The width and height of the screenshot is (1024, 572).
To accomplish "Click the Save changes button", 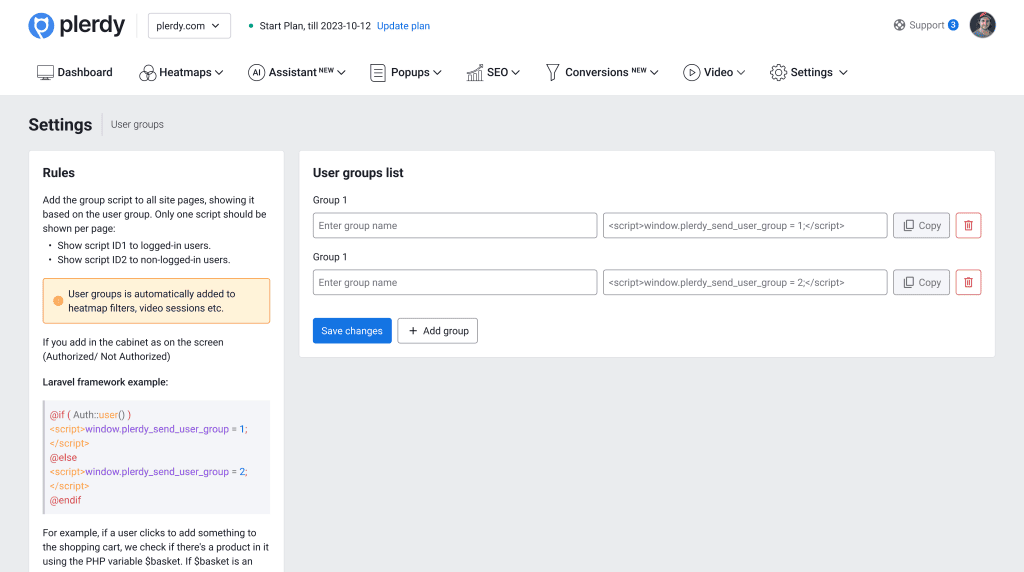I will (x=352, y=331).
